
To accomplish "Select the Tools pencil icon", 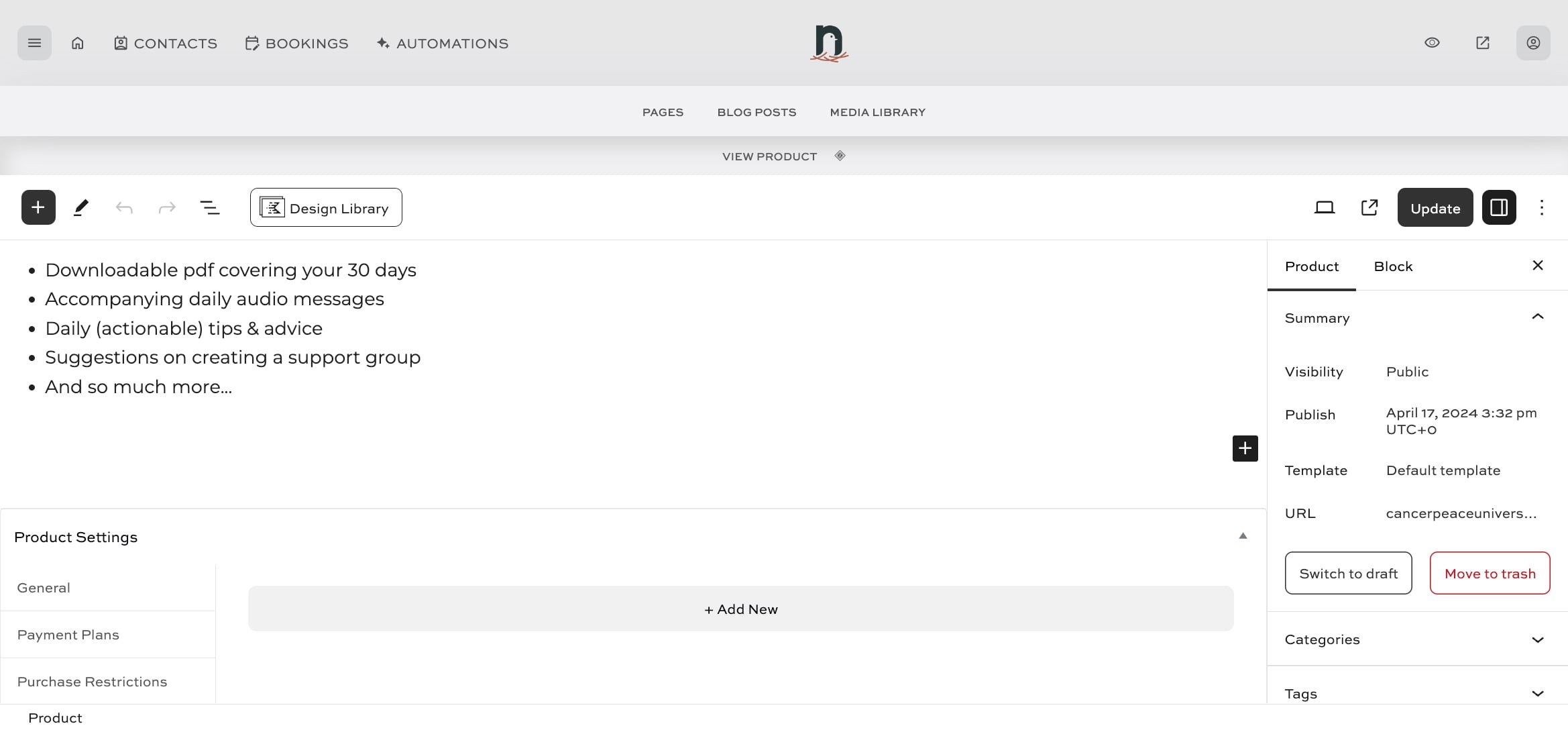I will click(81, 207).
